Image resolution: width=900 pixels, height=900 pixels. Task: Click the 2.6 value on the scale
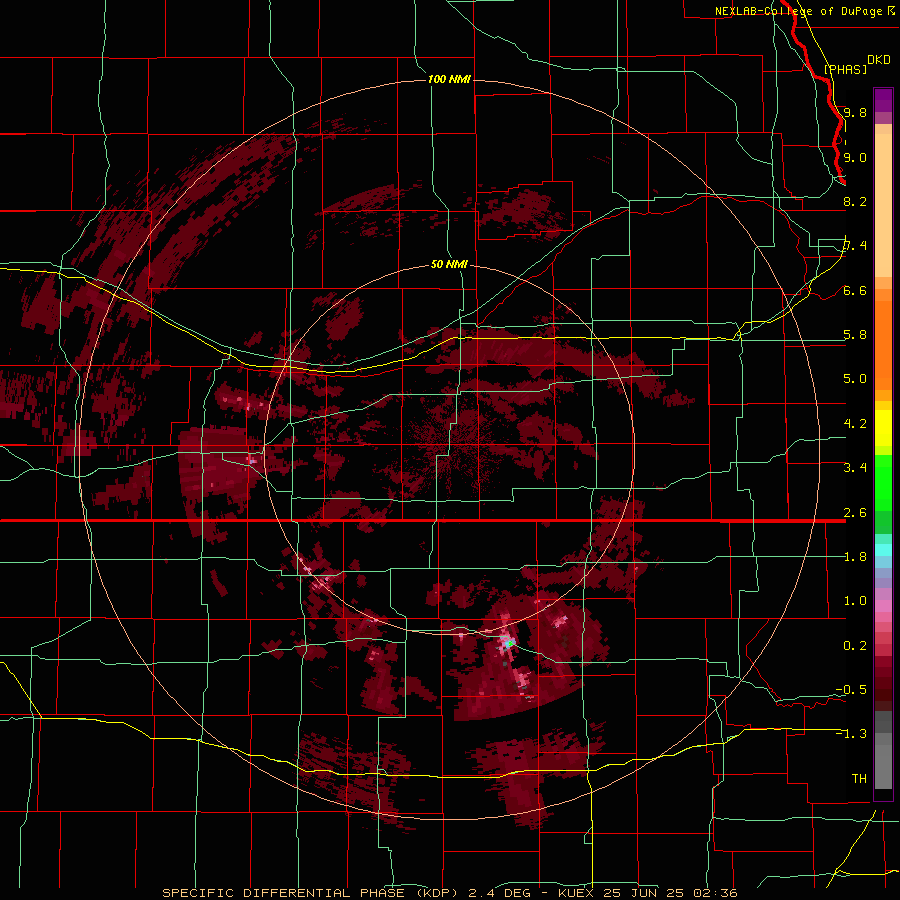(x=855, y=513)
